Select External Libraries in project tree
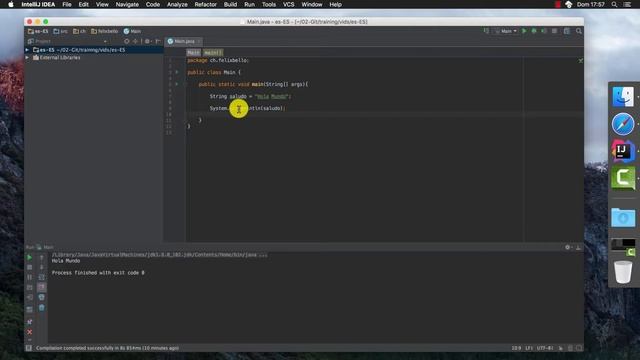This screenshot has height=360, width=640. point(60,58)
